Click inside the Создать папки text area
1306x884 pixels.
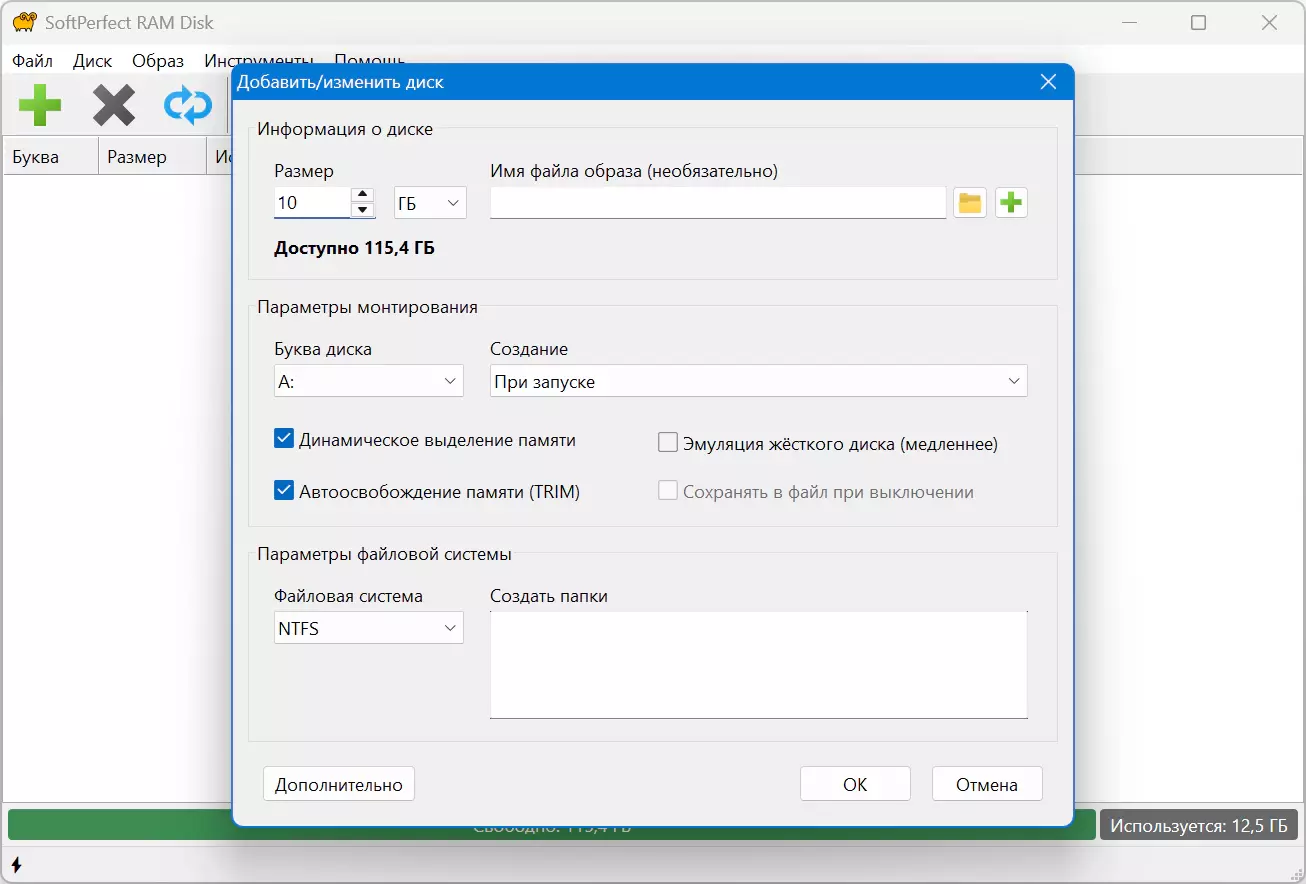tap(759, 664)
